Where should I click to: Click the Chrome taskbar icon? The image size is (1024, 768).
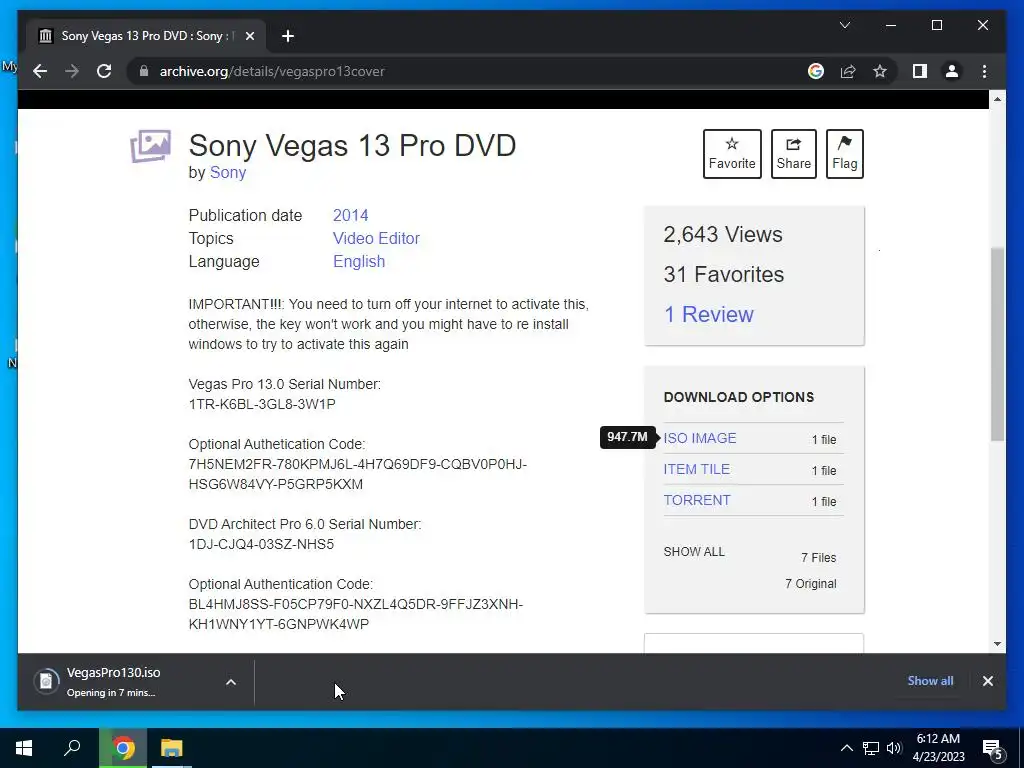[123, 748]
